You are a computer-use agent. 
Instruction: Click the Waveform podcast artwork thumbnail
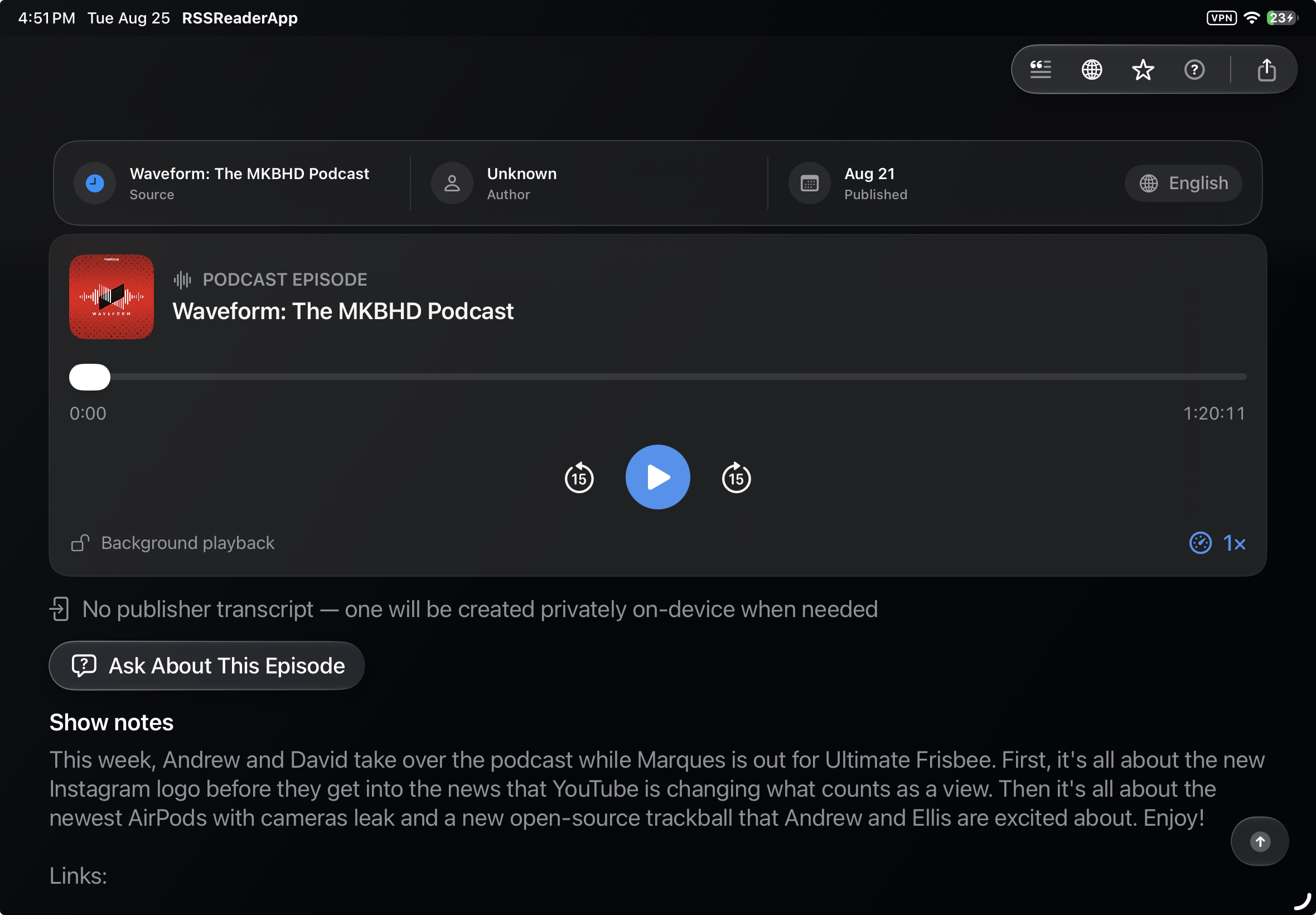point(112,297)
